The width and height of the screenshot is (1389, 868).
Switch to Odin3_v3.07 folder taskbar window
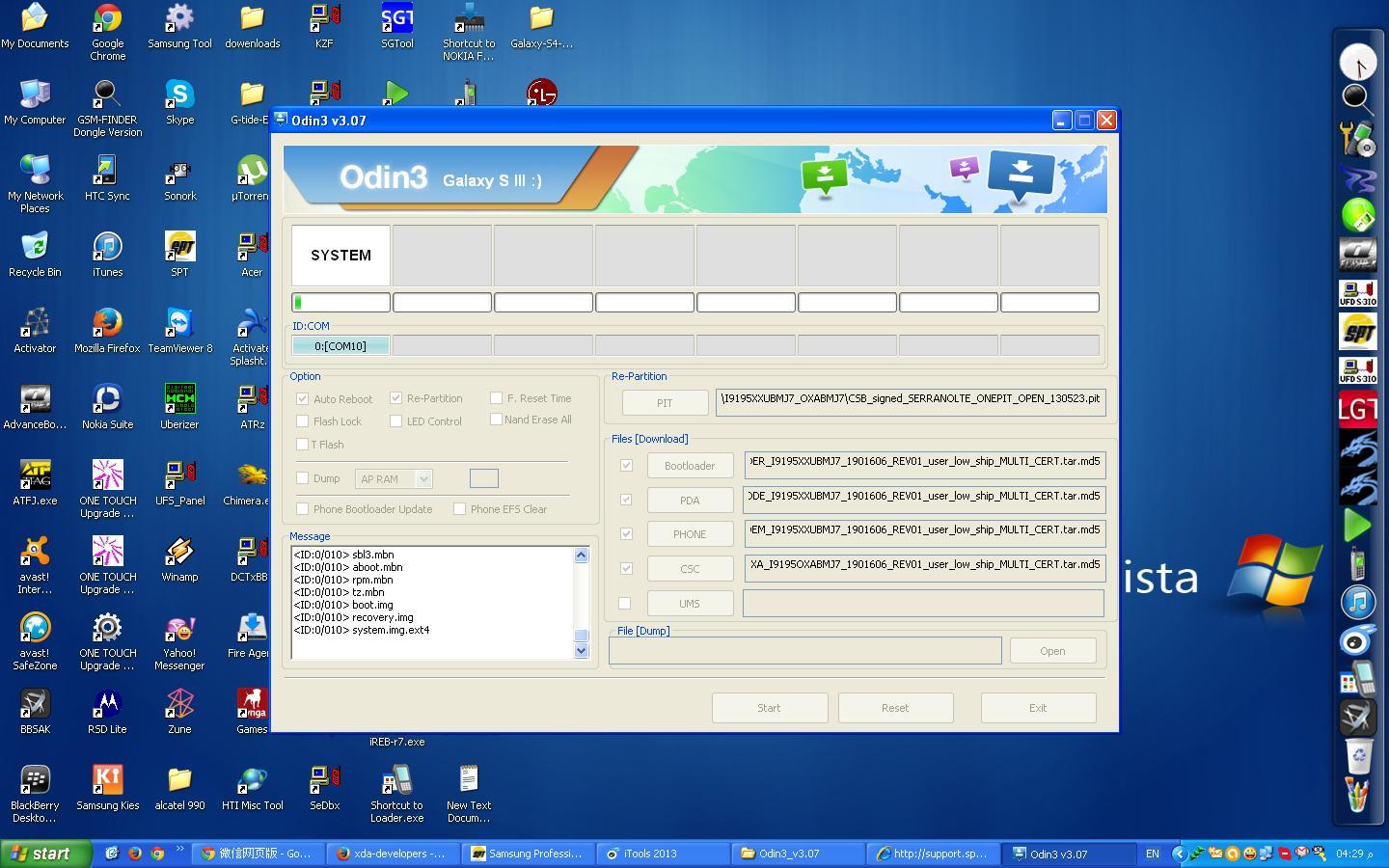[x=799, y=854]
